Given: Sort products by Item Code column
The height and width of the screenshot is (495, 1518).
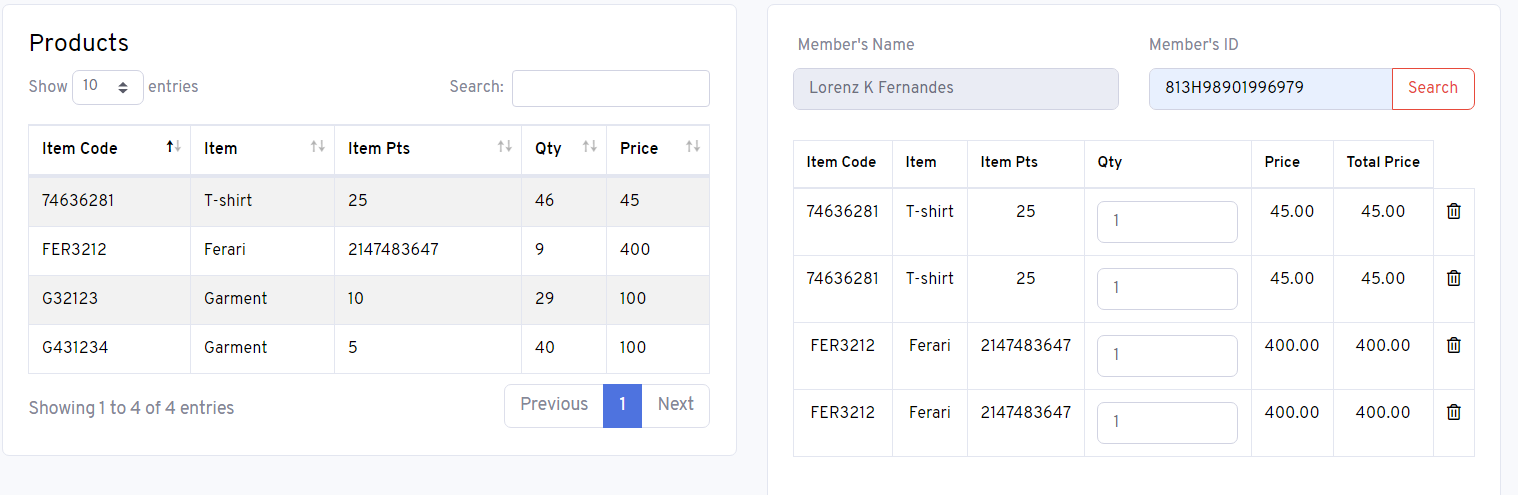Looking at the screenshot, I should (110, 149).
